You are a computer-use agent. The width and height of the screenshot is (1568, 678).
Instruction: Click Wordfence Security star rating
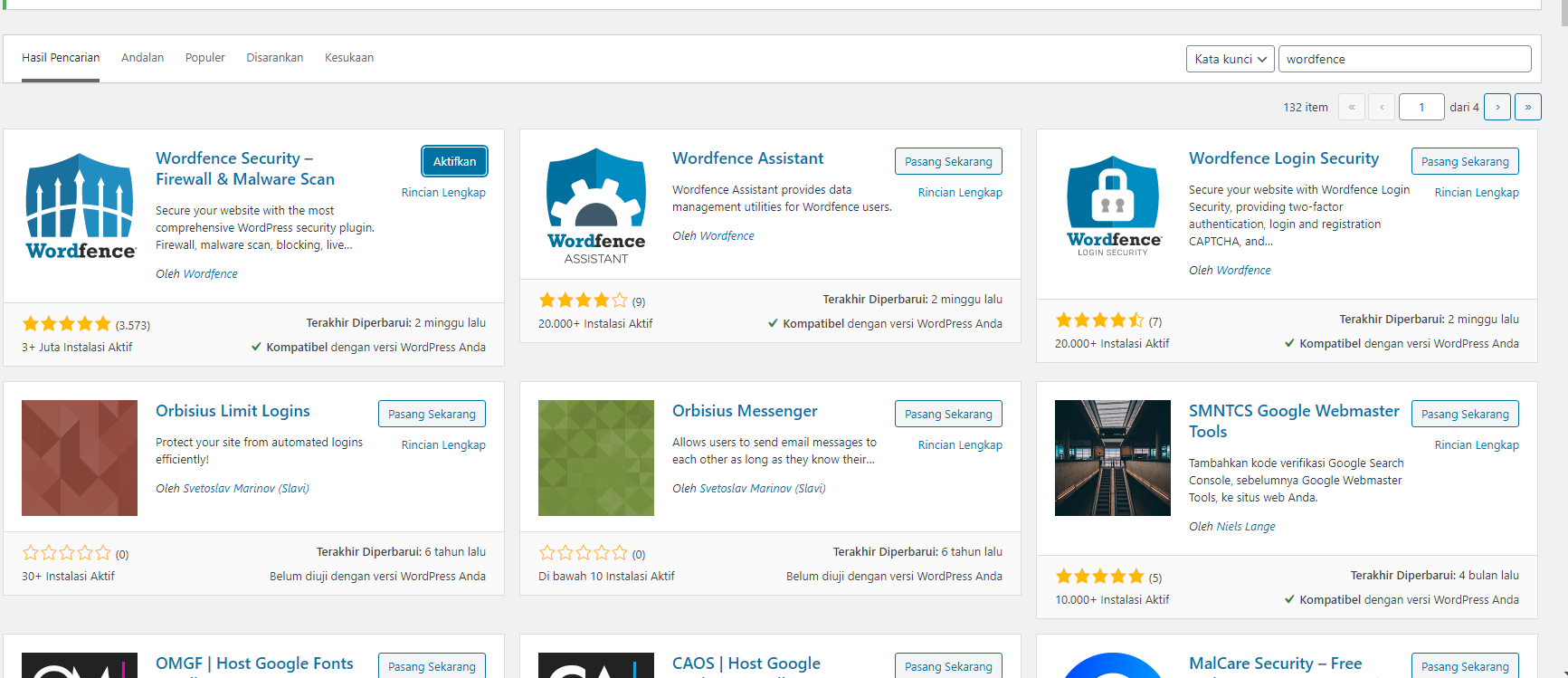[67, 324]
